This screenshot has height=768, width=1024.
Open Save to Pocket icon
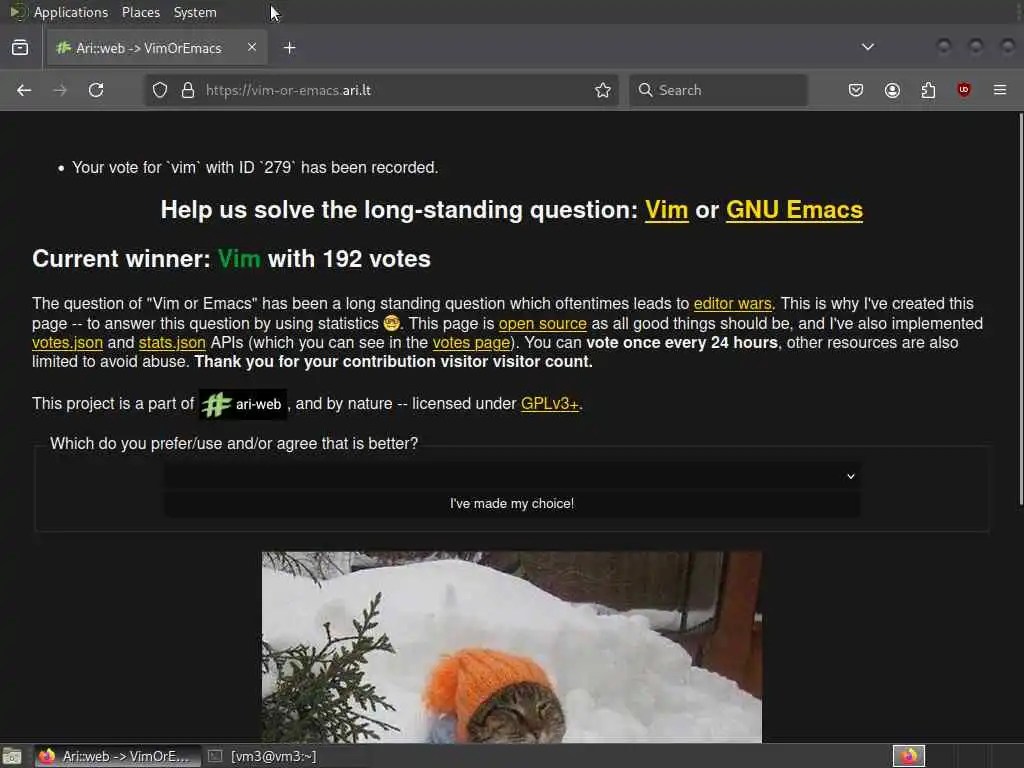tap(856, 90)
